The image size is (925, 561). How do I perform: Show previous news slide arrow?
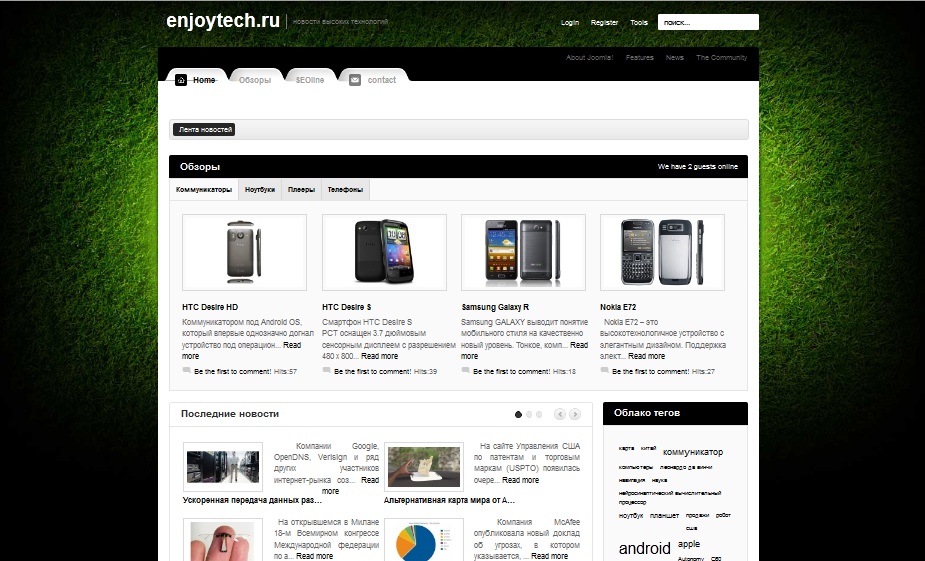(560, 414)
